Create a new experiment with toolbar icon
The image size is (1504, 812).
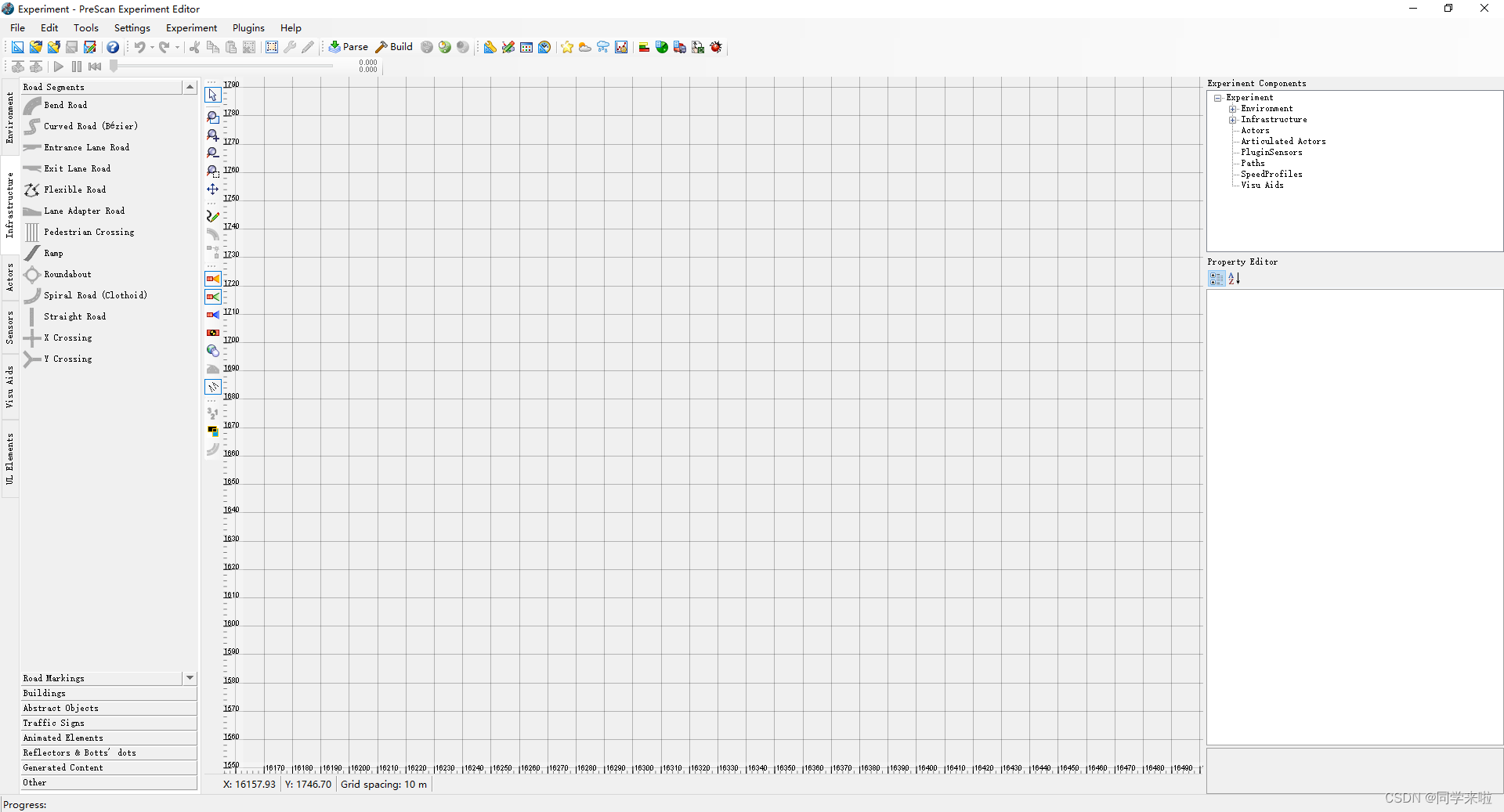pyautogui.click(x=17, y=47)
